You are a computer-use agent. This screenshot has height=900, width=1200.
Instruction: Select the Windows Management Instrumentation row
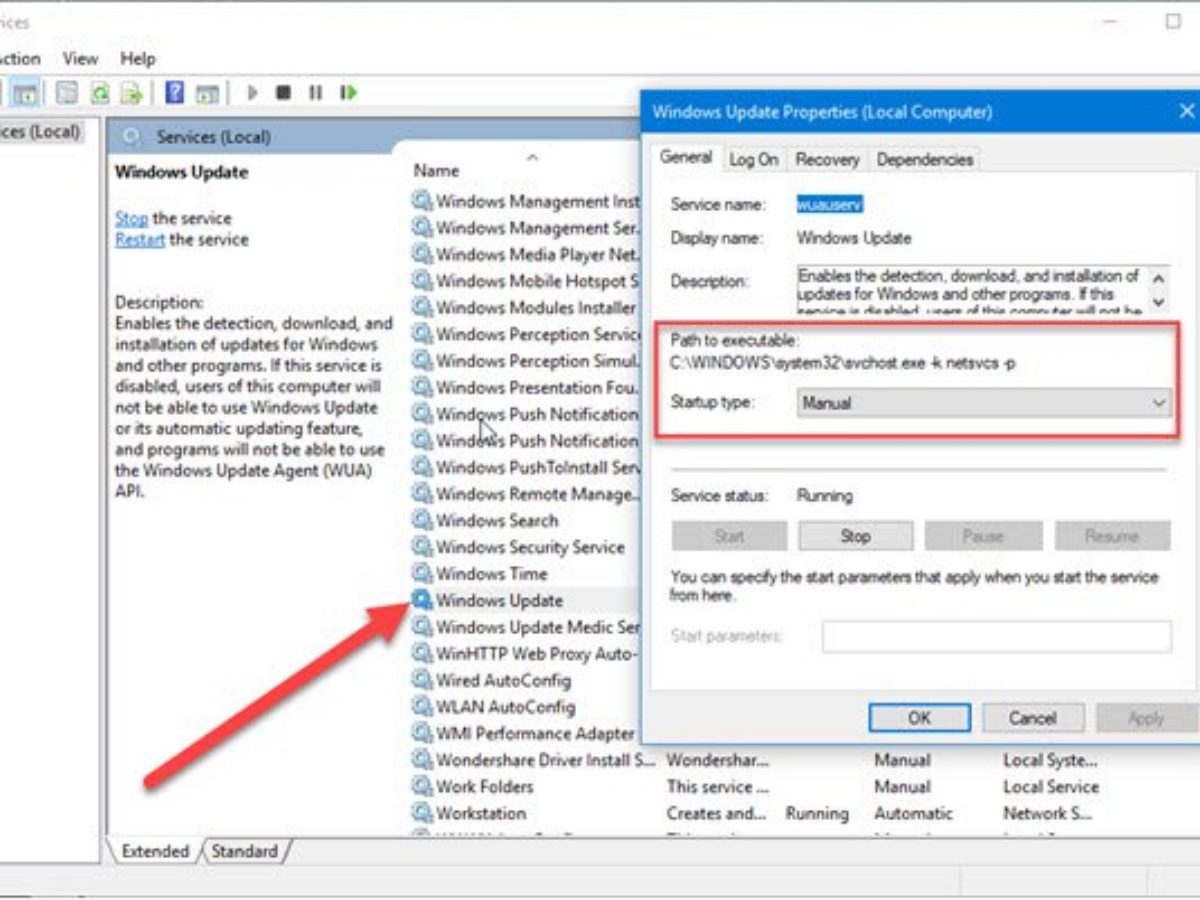coord(526,201)
